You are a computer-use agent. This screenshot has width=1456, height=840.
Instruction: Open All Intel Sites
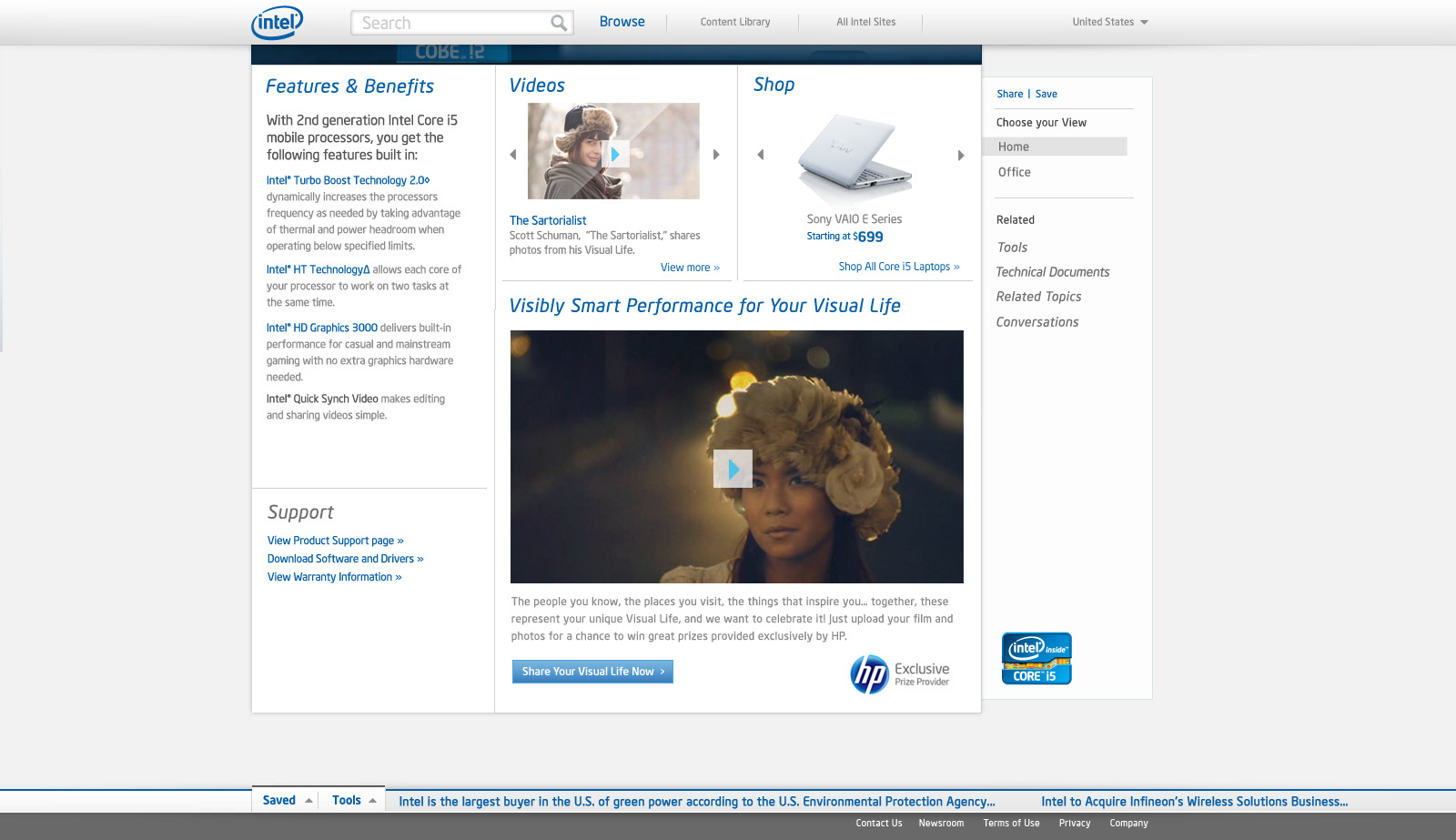866,22
